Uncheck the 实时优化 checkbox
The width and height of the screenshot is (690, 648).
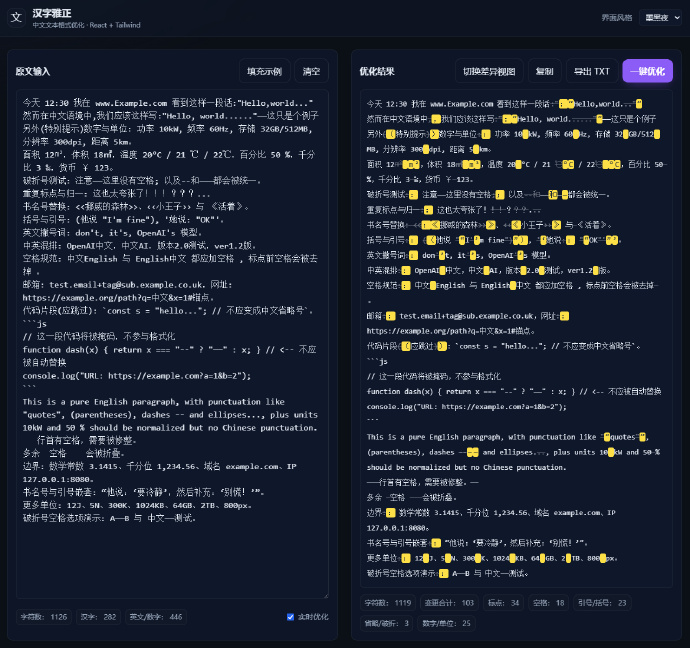tap(291, 617)
